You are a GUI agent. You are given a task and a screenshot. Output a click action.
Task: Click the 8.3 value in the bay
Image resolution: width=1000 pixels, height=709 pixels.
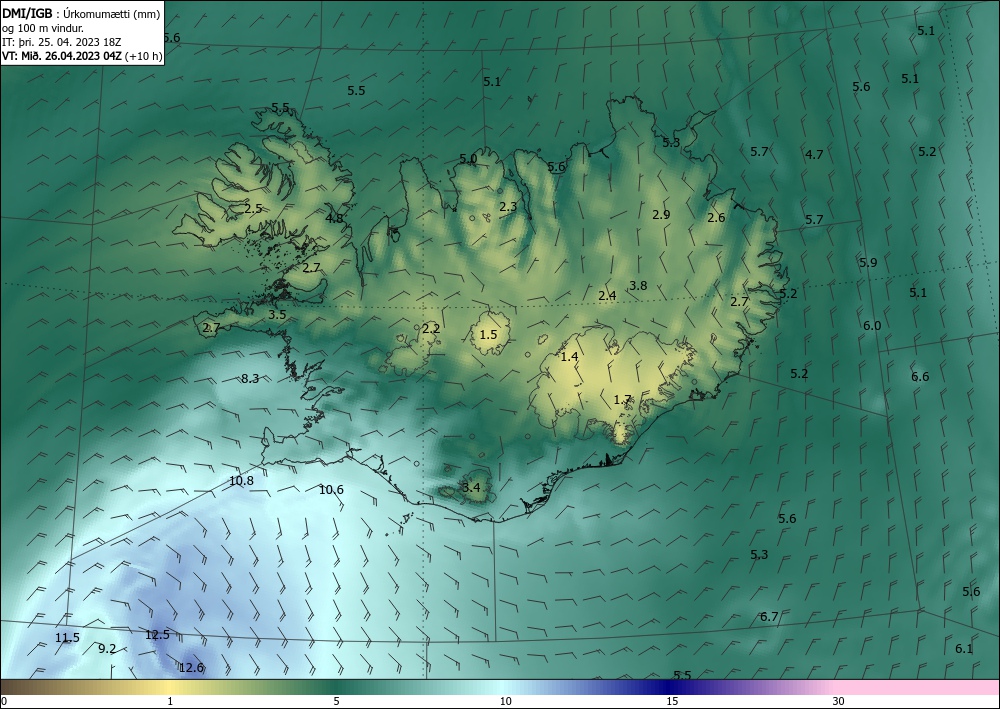(250, 379)
